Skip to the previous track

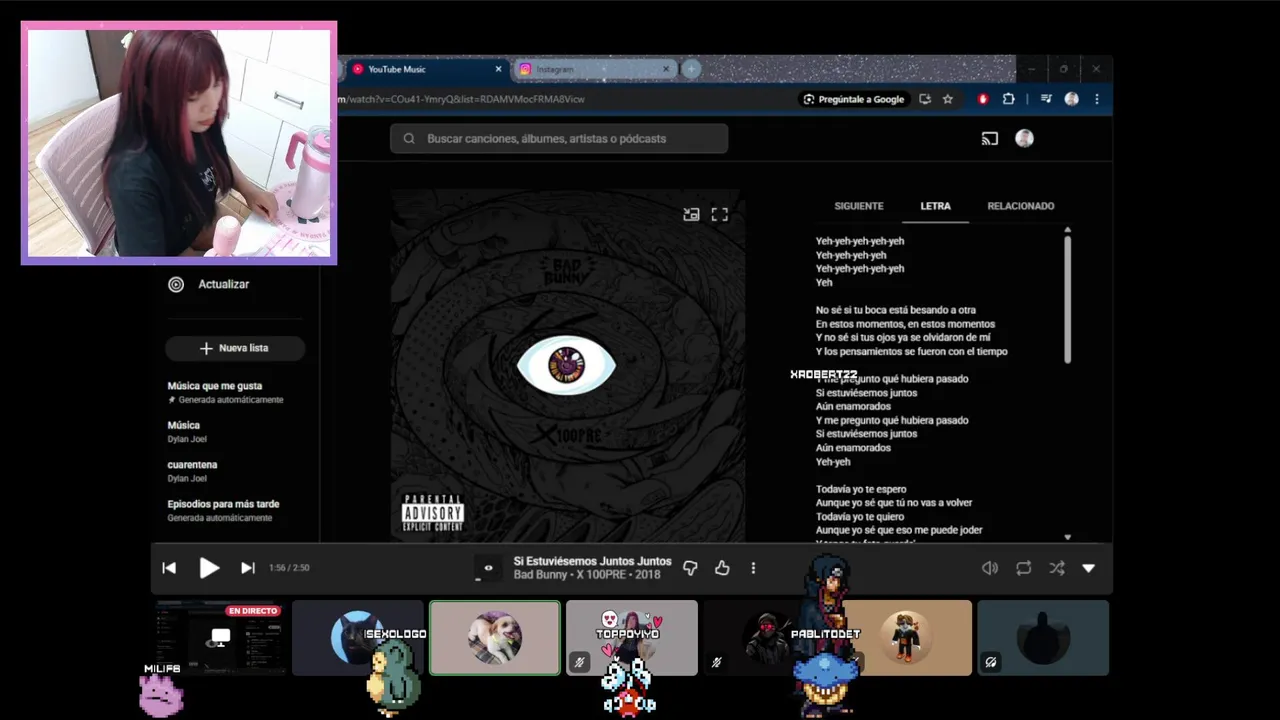[169, 568]
